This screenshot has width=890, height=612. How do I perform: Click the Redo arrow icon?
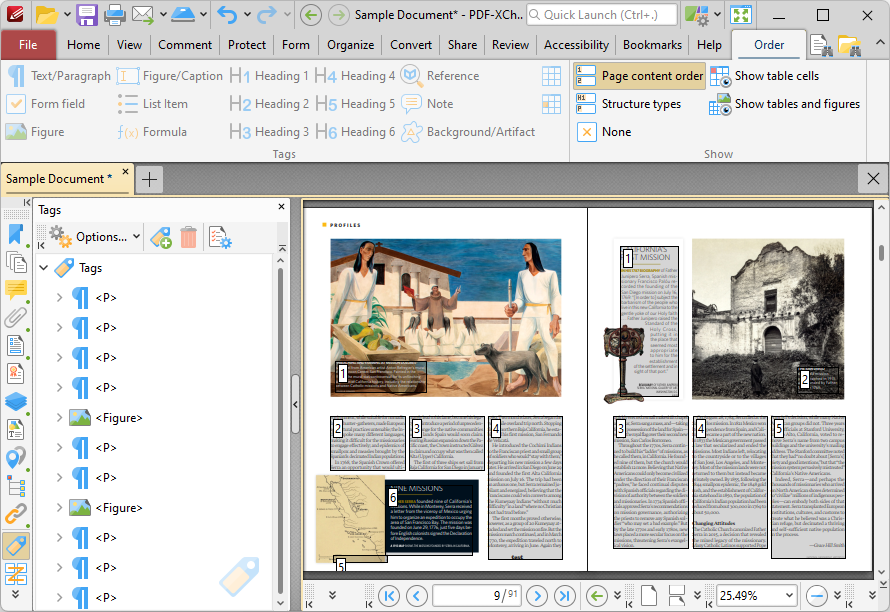coord(267,15)
